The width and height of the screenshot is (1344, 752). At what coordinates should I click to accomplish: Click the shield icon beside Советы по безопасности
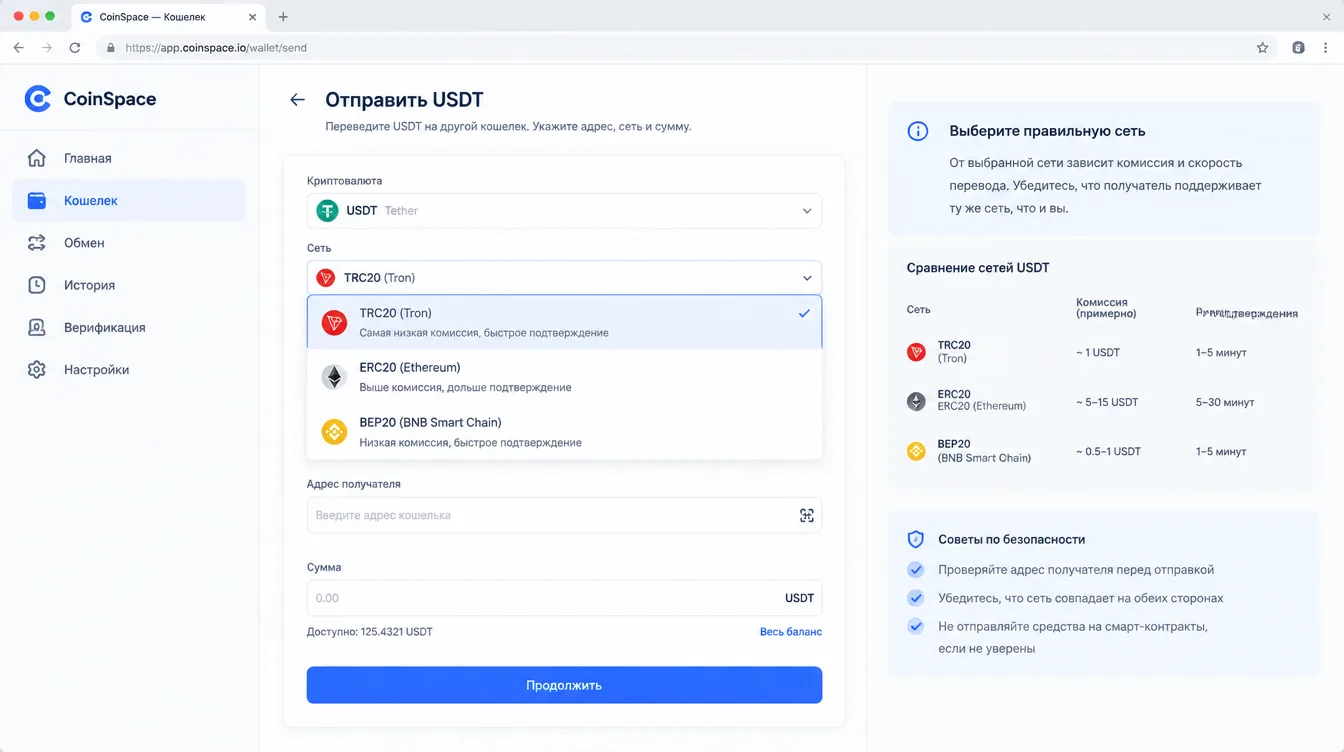pos(915,539)
